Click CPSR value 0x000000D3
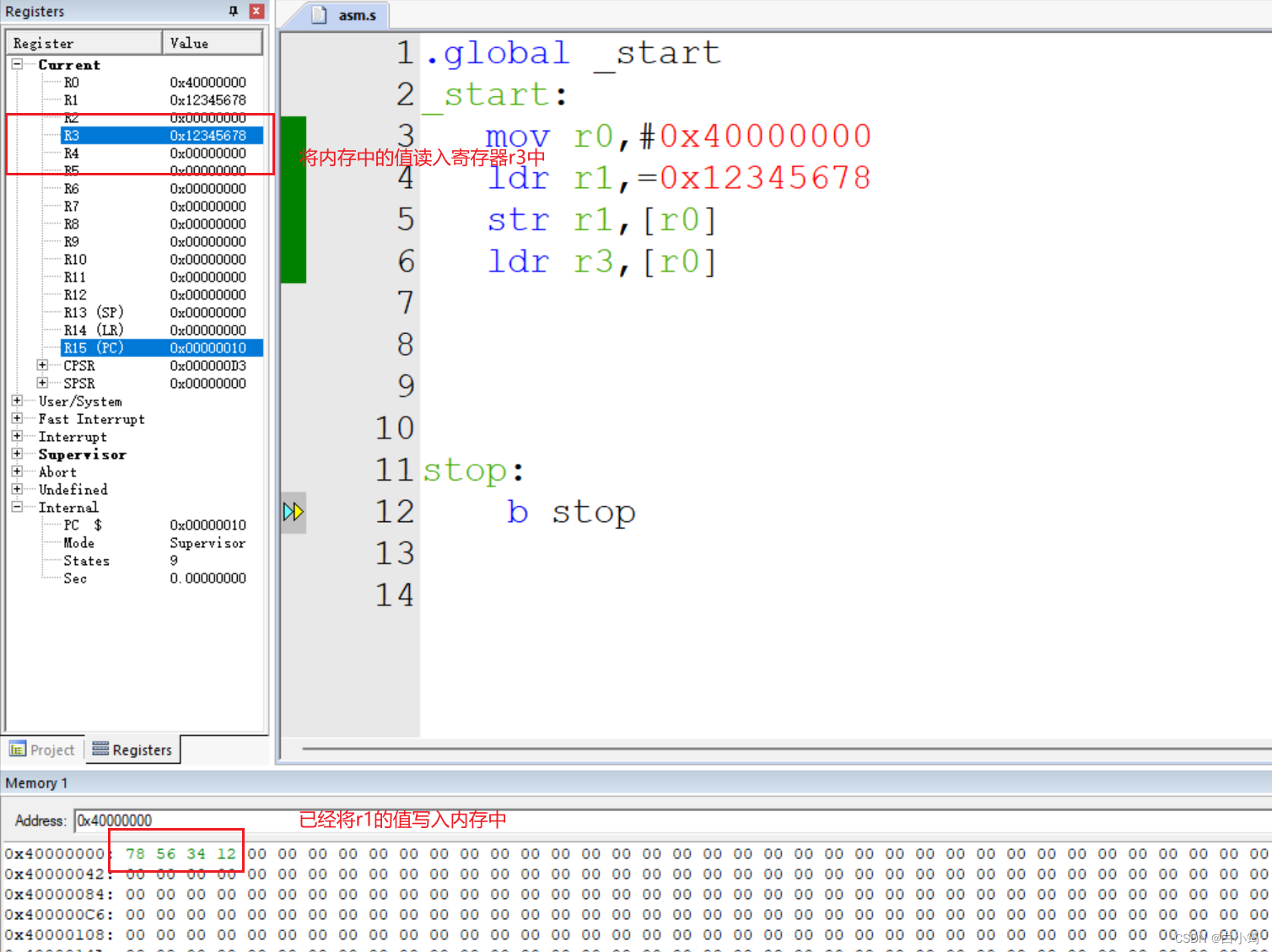The height and width of the screenshot is (952, 1272). pyautogui.click(x=208, y=366)
